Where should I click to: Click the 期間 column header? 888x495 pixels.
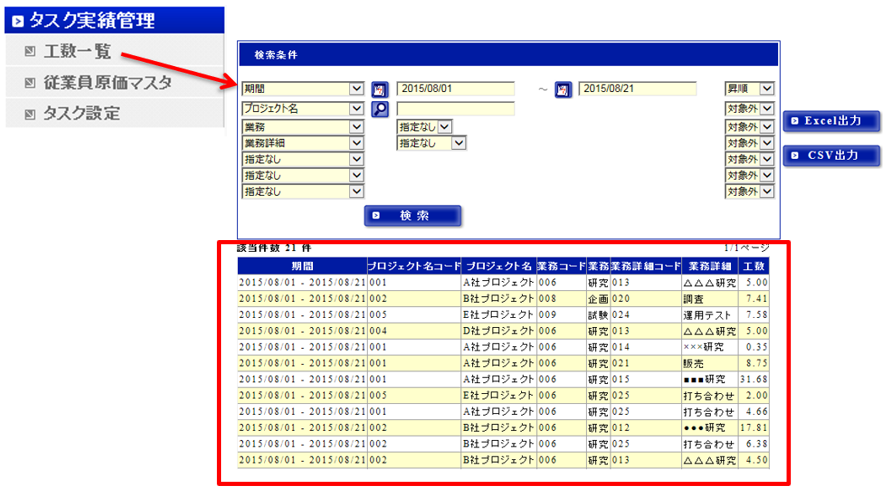coord(302,266)
